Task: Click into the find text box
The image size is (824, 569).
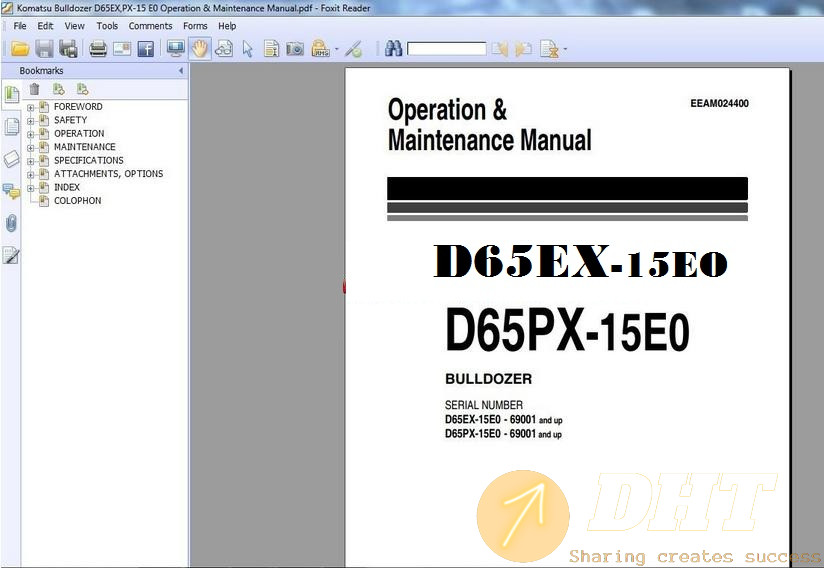Action: 447,49
